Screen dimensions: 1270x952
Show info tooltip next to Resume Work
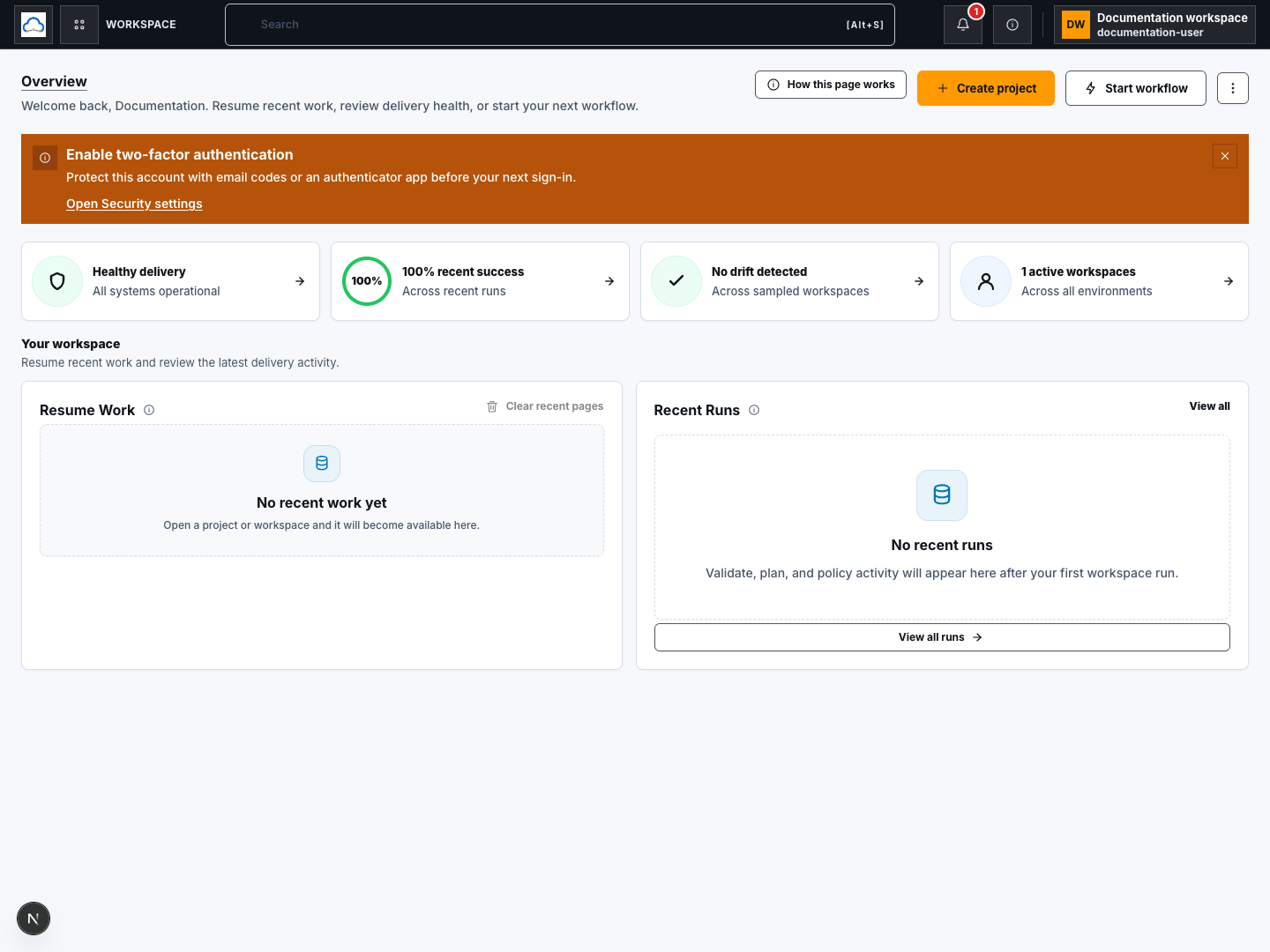(149, 410)
